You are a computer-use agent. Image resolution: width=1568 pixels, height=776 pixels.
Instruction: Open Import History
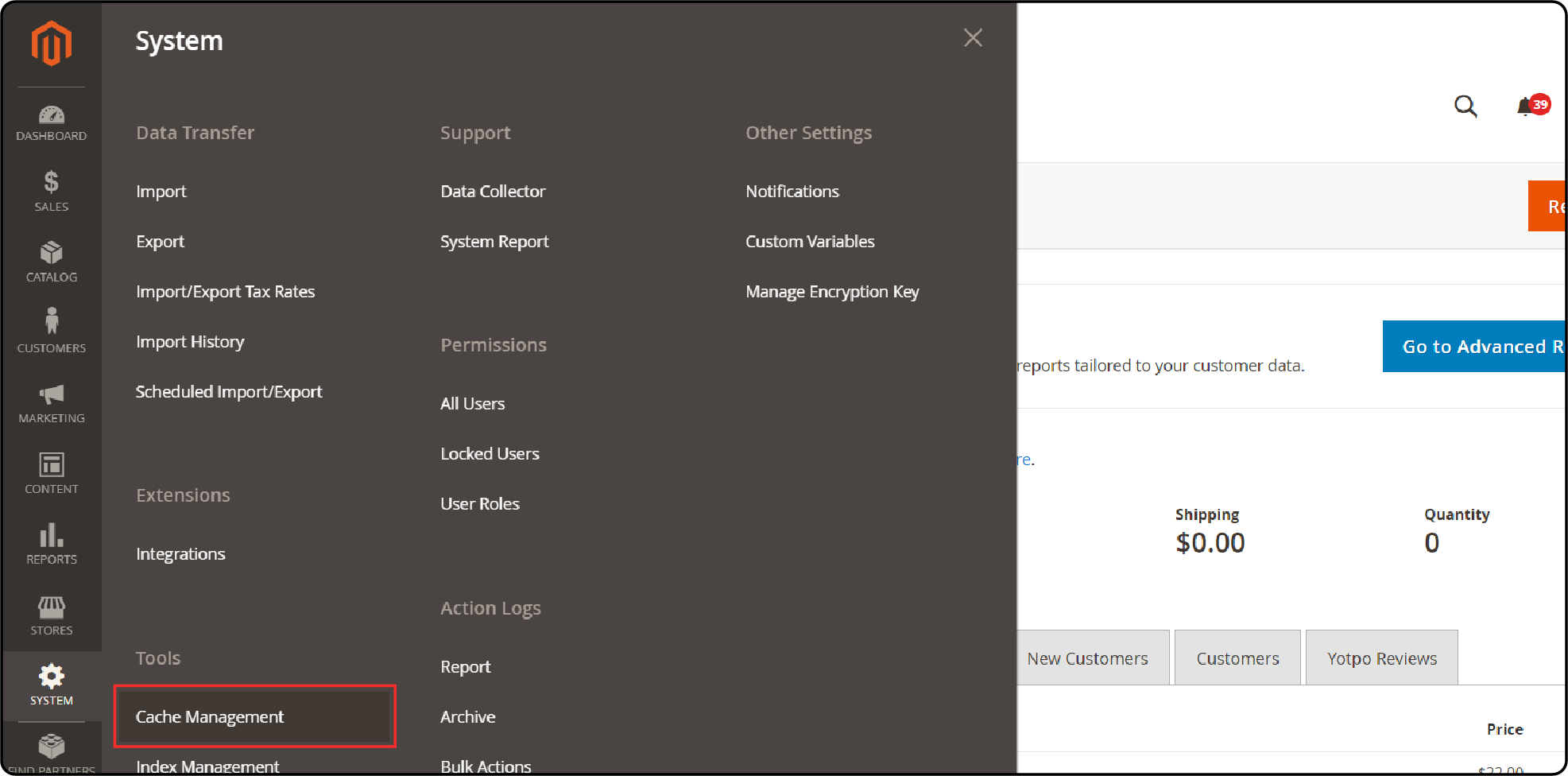click(x=190, y=342)
